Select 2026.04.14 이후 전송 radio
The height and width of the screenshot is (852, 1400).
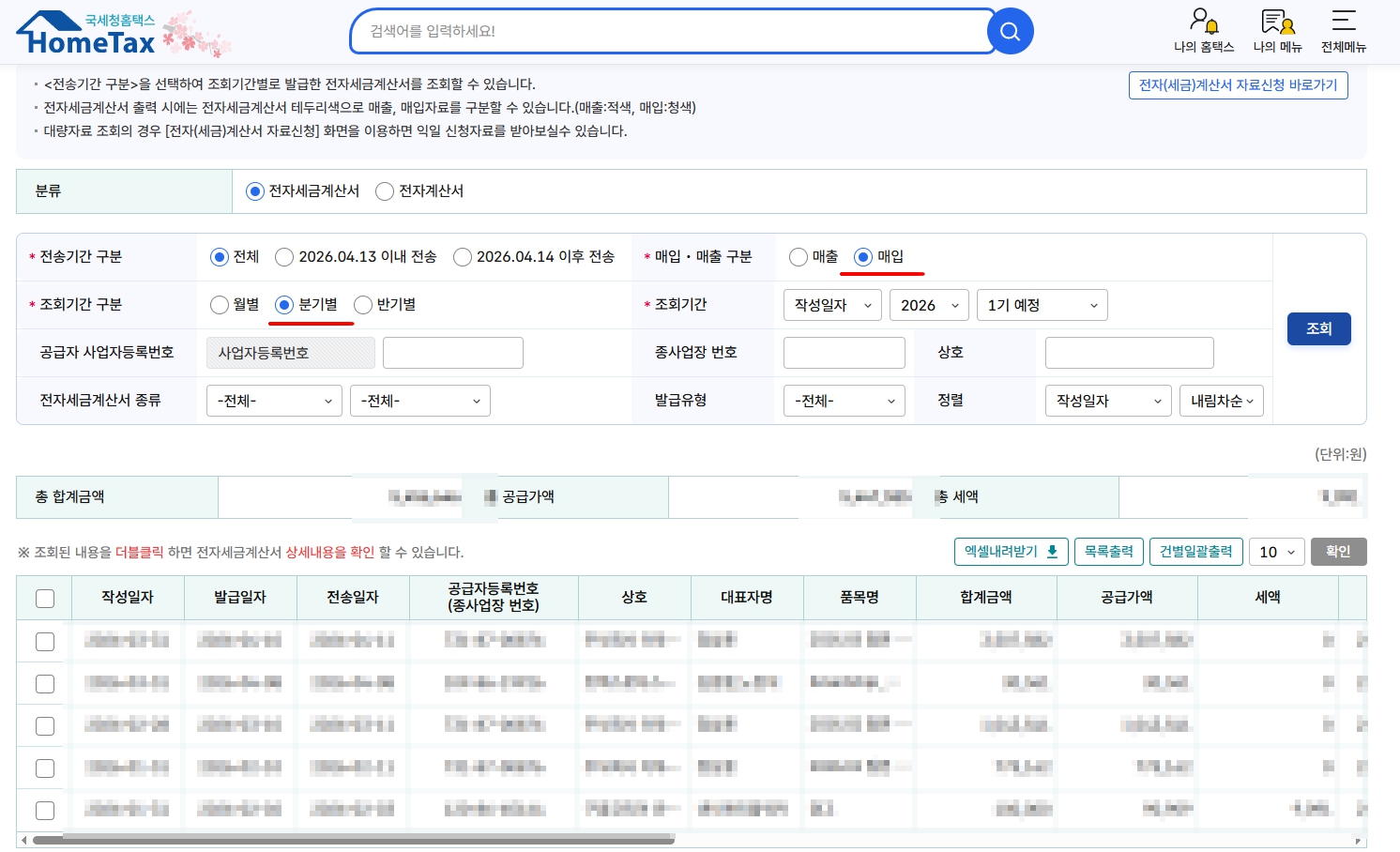point(462,257)
